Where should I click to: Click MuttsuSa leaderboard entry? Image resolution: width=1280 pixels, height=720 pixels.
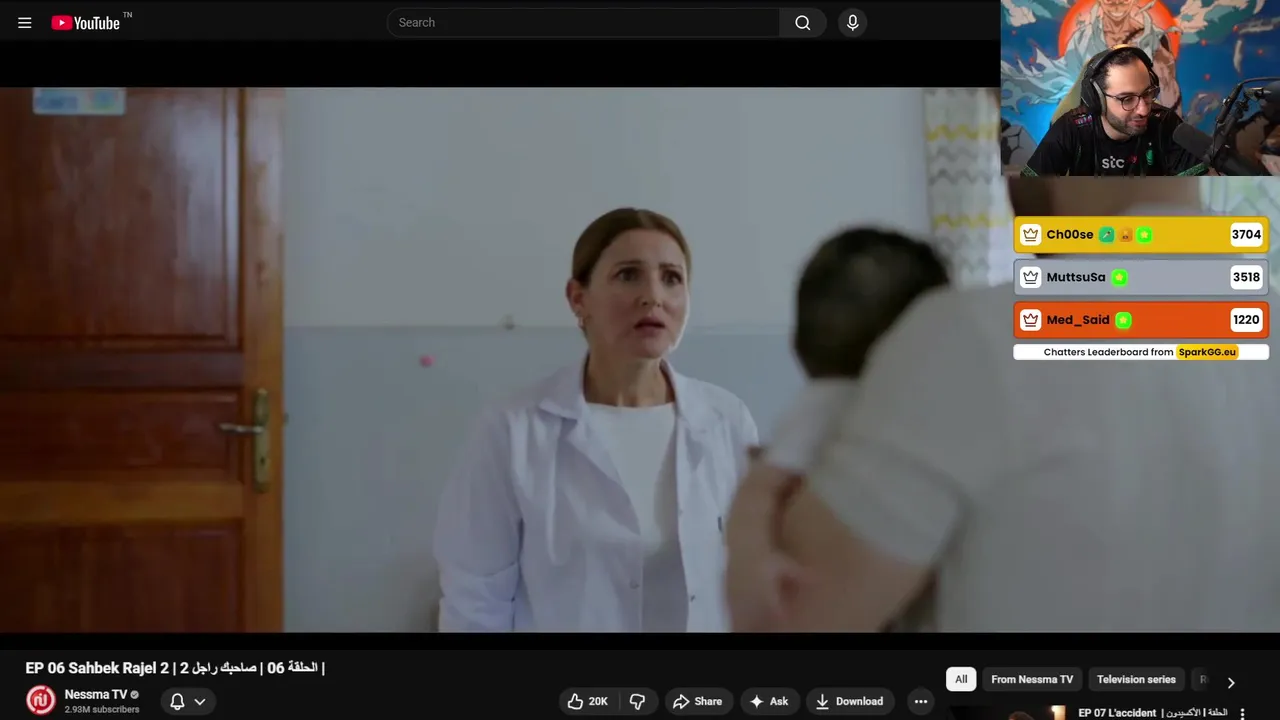point(1141,277)
